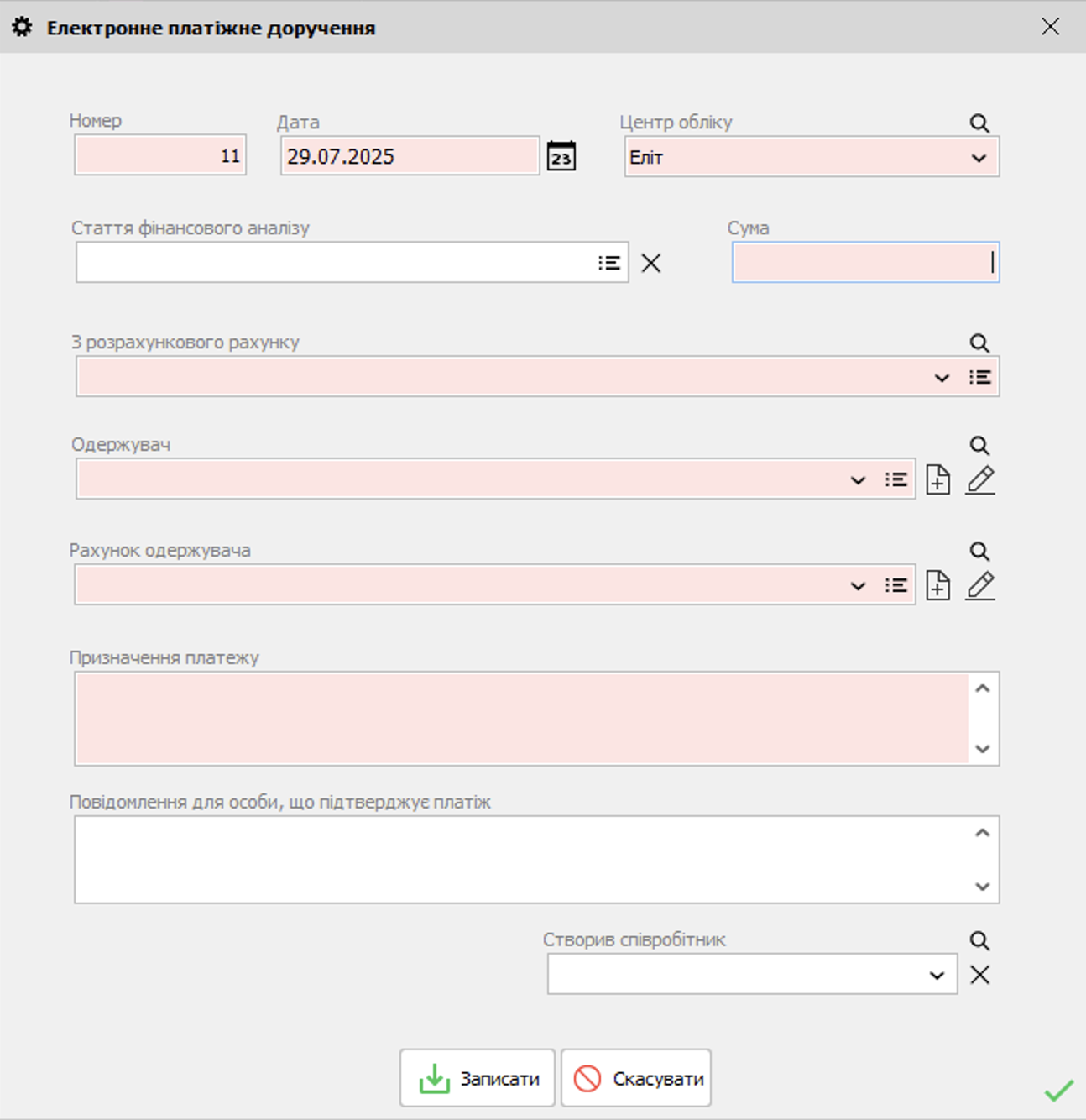
Task: Expand the Центр обліку dropdown
Action: click(979, 158)
